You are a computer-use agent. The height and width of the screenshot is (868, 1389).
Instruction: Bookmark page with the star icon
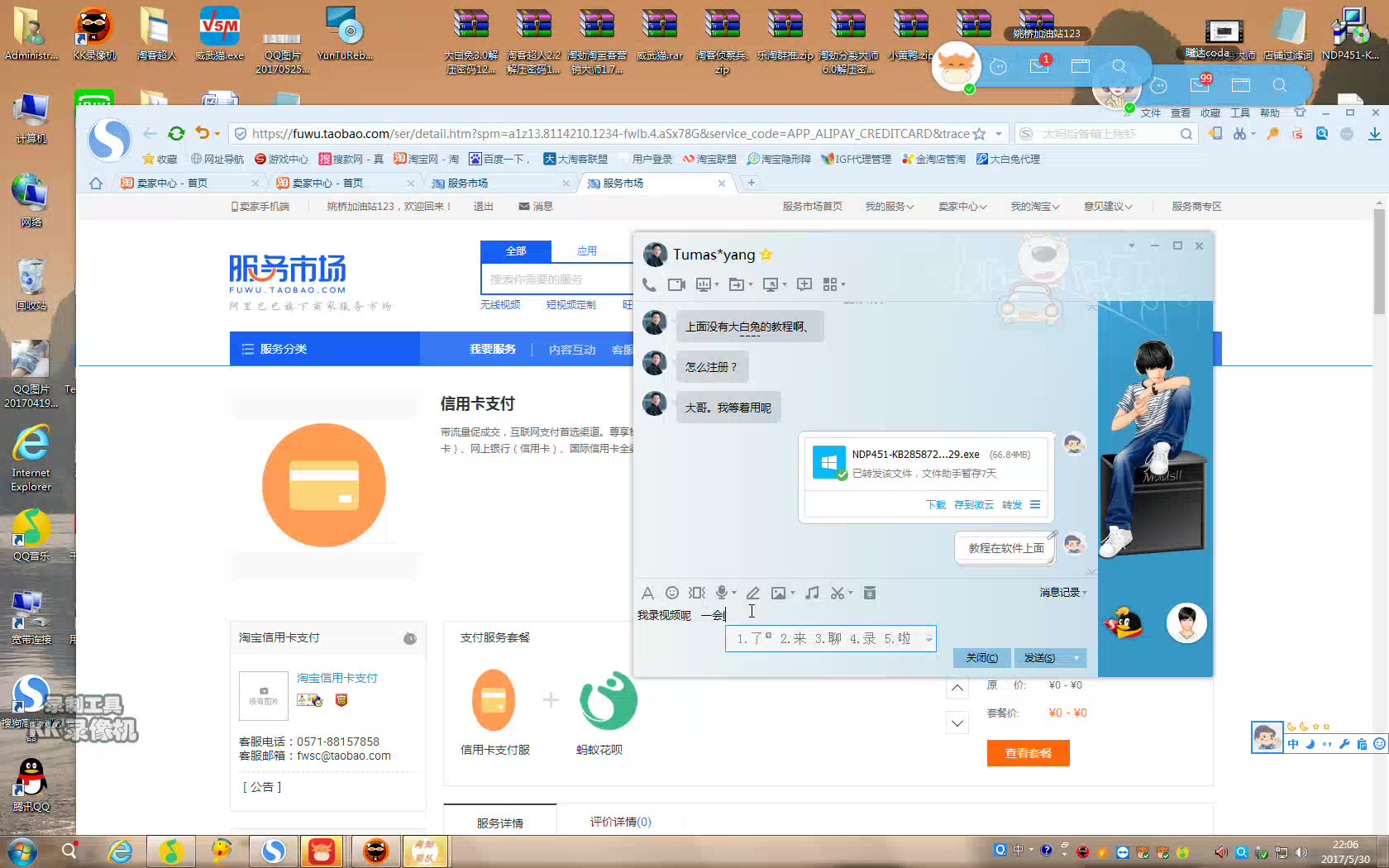tap(980, 134)
